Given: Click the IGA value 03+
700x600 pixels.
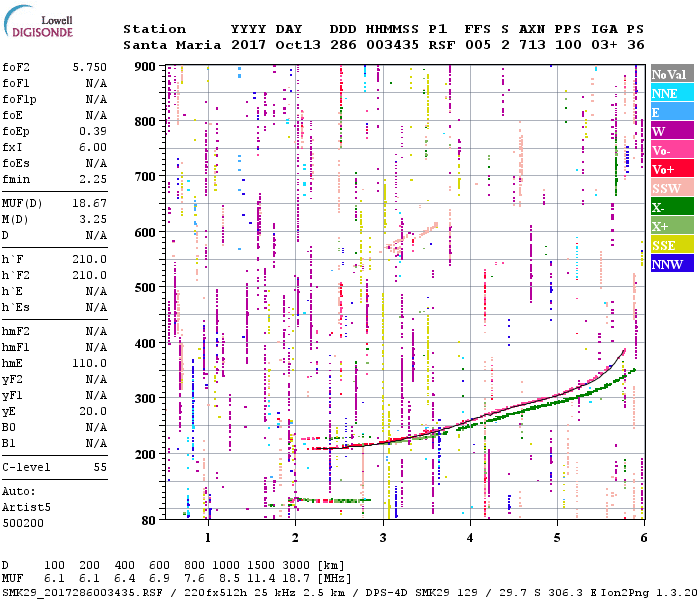Looking at the screenshot, I should 604,45.
